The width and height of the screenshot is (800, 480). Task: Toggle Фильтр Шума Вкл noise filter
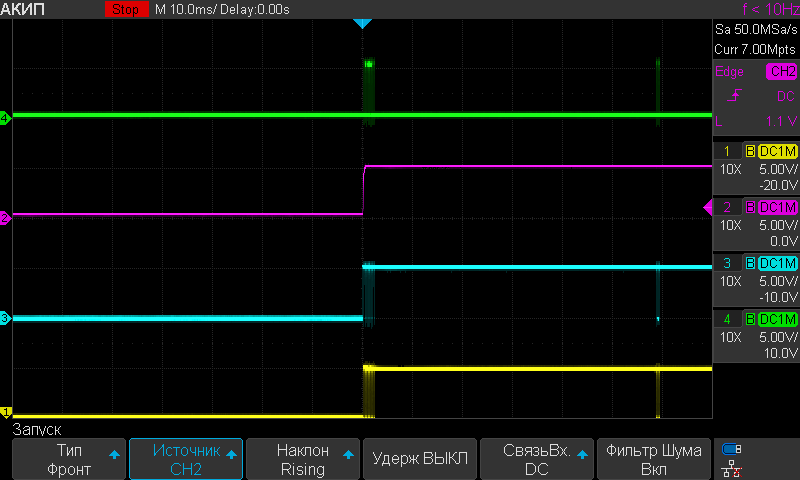click(x=654, y=459)
